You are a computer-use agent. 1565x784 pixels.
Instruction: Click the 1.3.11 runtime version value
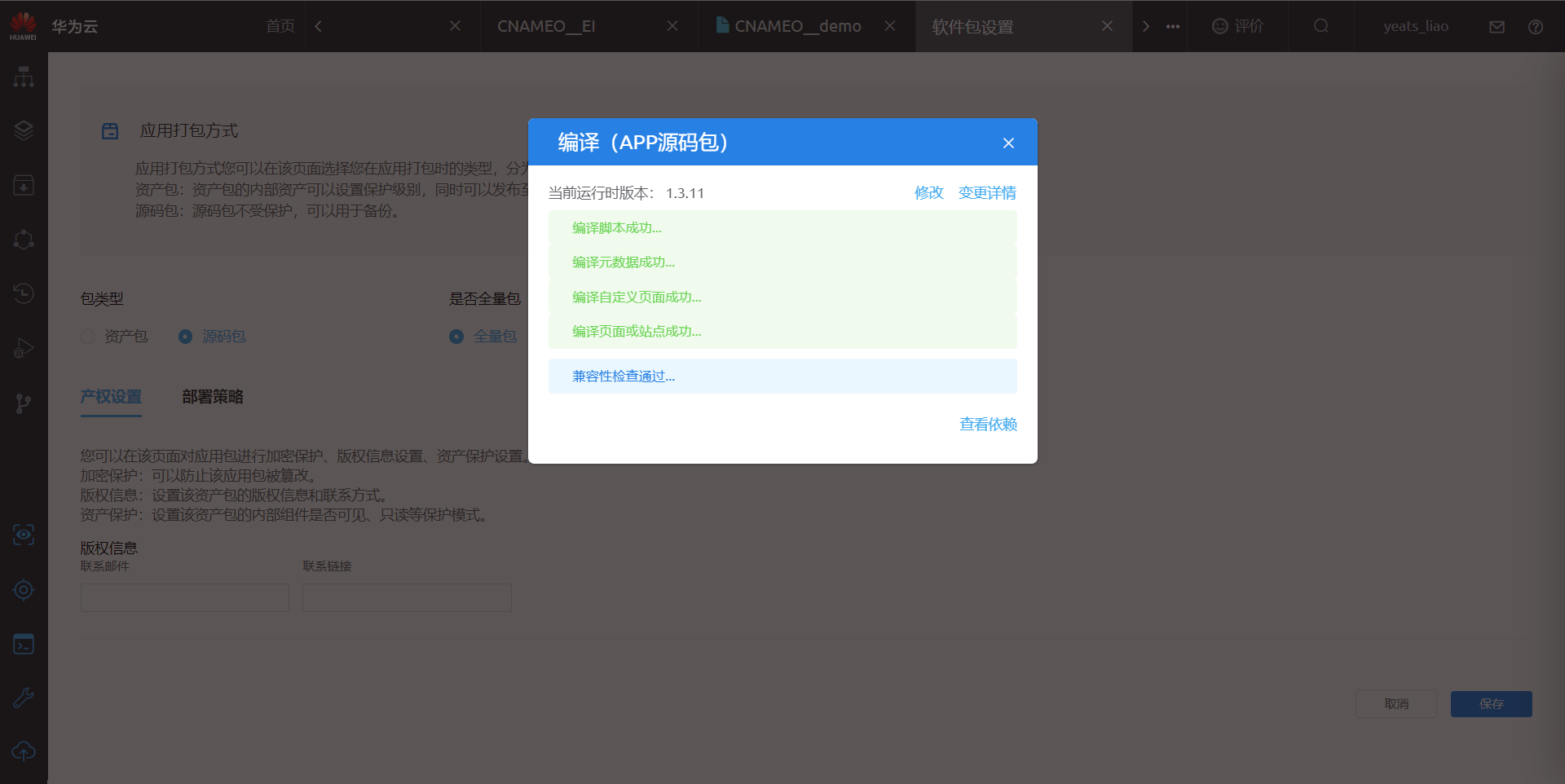point(685,194)
